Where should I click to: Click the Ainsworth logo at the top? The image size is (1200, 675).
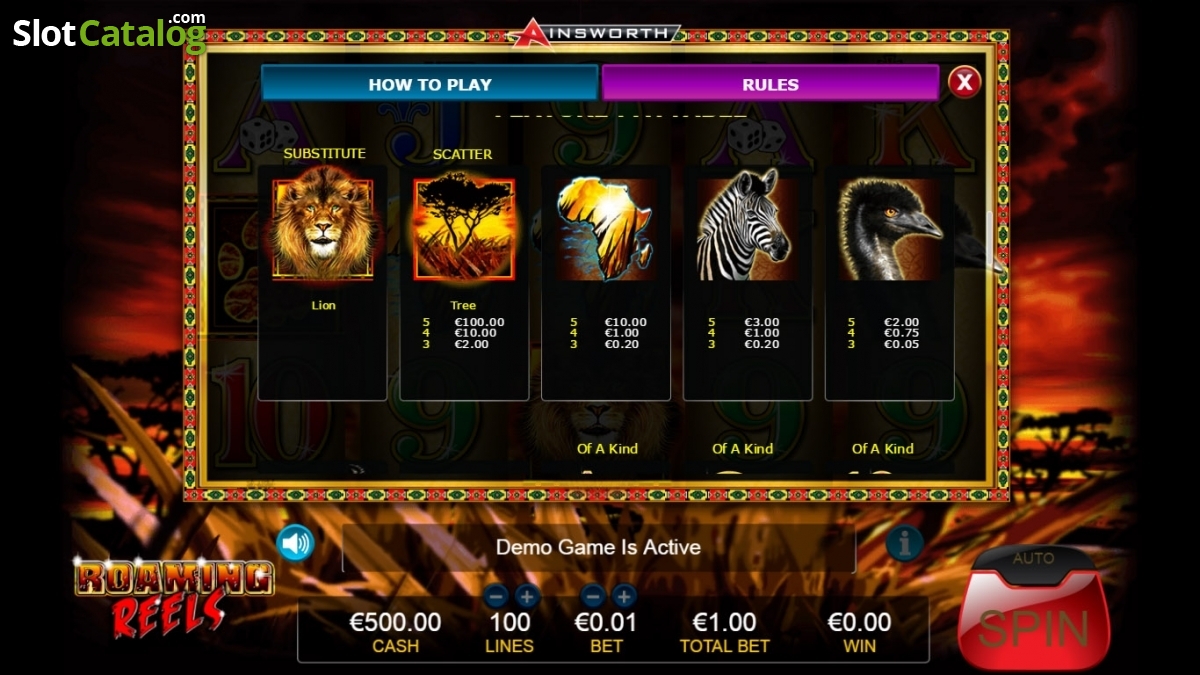(x=594, y=33)
